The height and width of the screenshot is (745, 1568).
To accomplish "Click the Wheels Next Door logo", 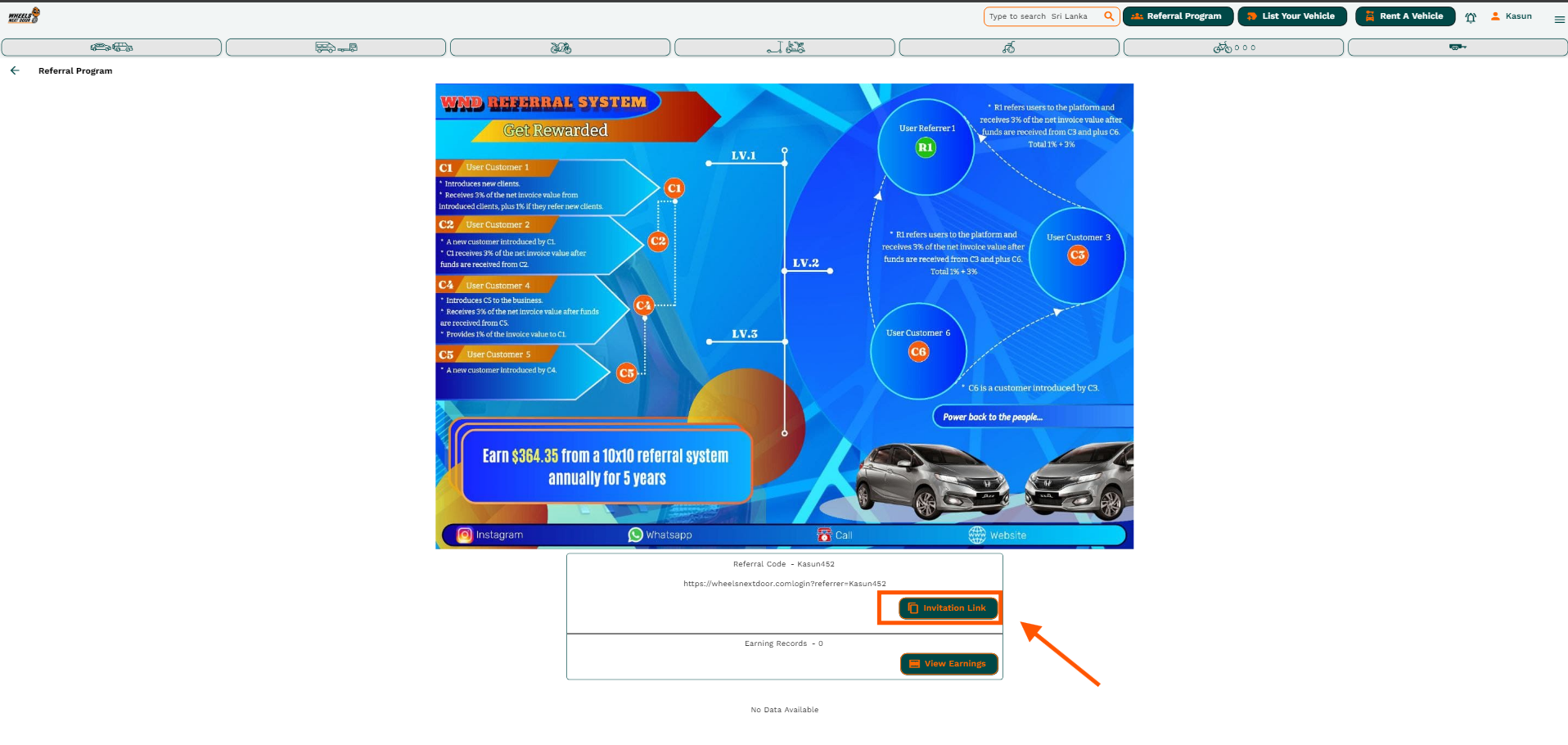I will pyautogui.click(x=24, y=16).
